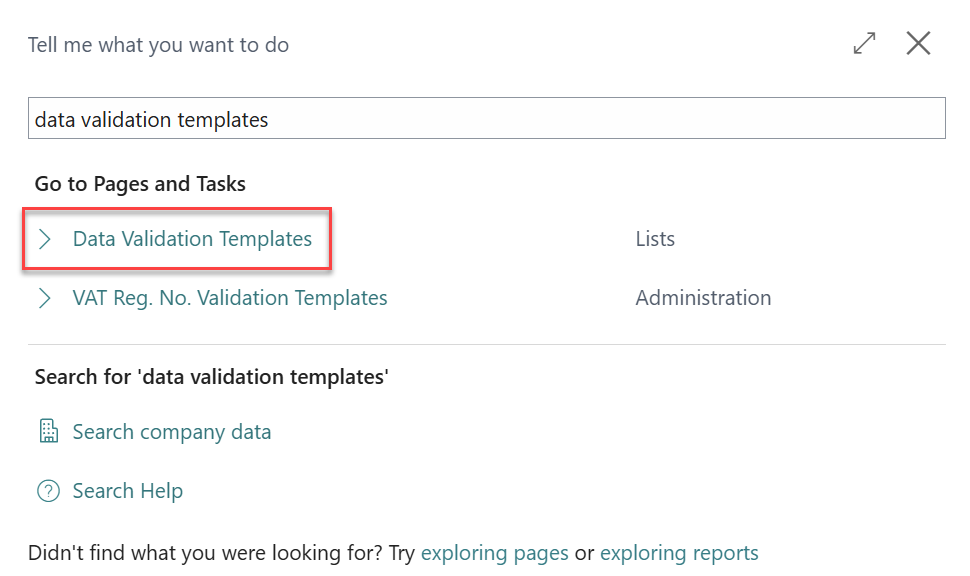Select Search company data
This screenshot has height=576, width=970.
click(171, 431)
